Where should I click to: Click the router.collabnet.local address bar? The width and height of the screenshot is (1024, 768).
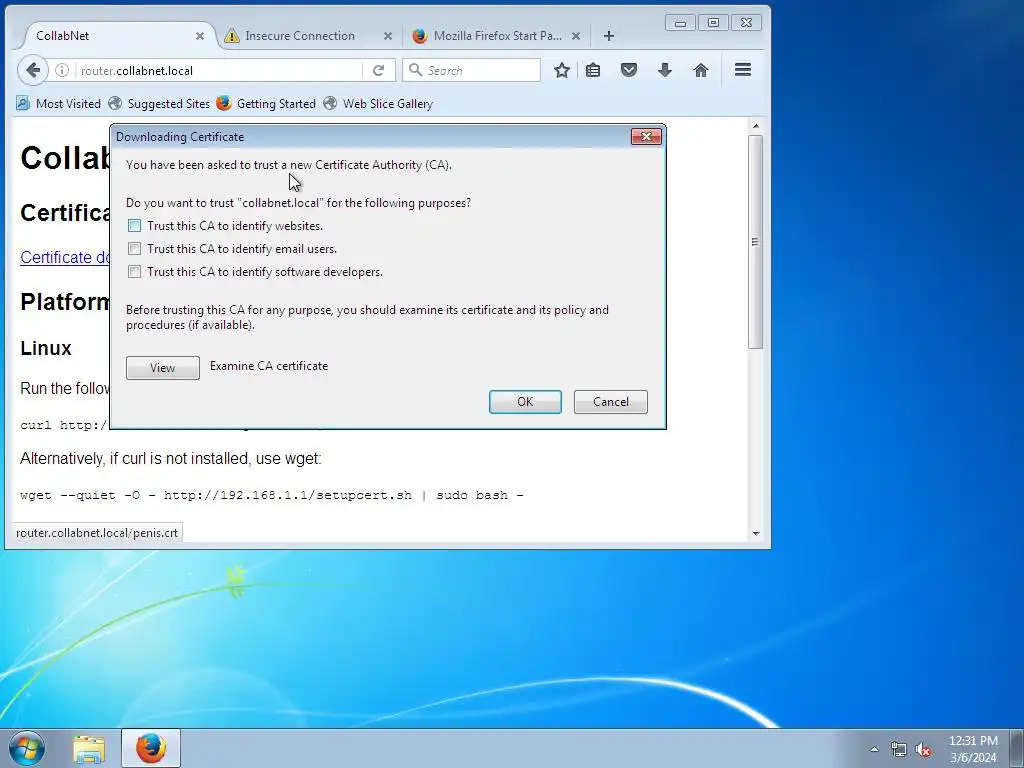click(x=219, y=71)
